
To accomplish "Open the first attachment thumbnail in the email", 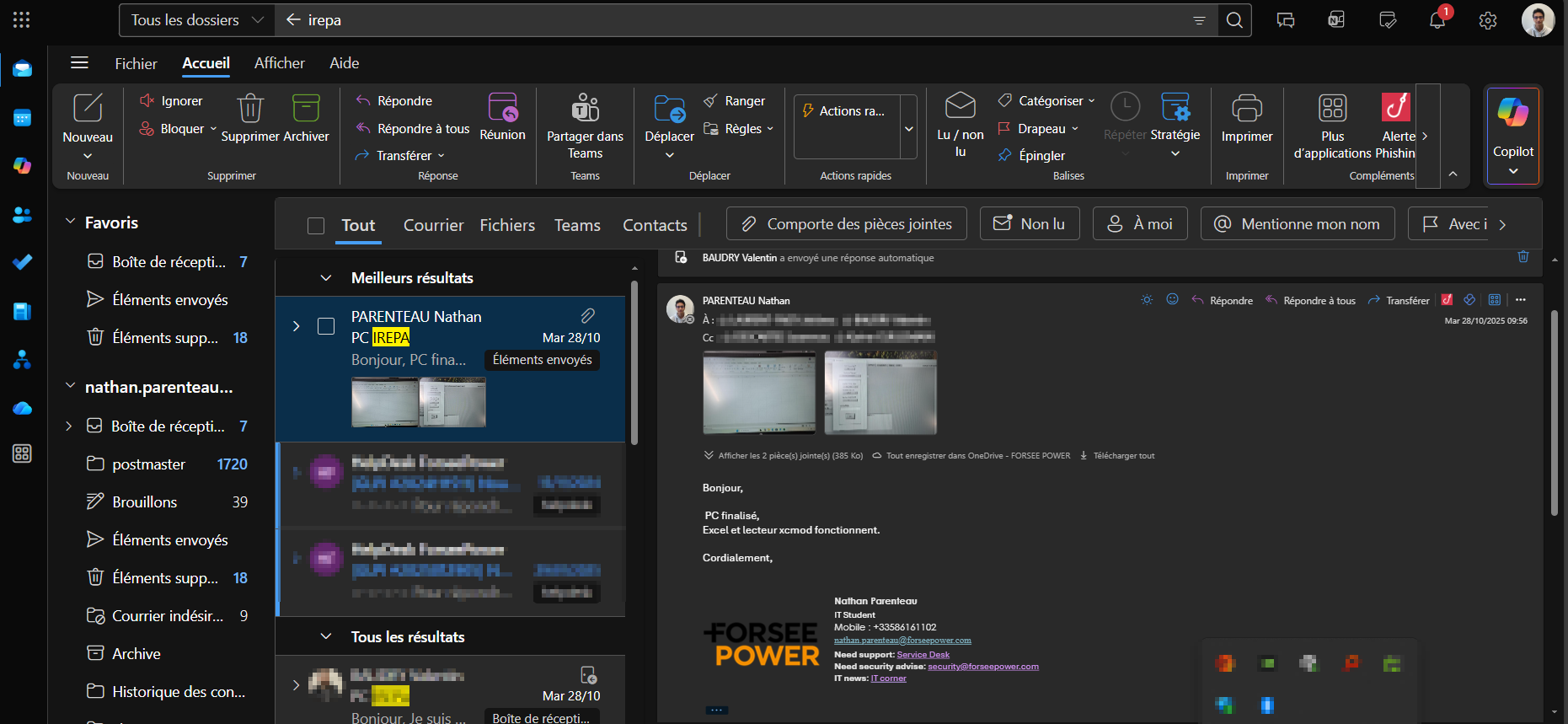I will coord(759,393).
